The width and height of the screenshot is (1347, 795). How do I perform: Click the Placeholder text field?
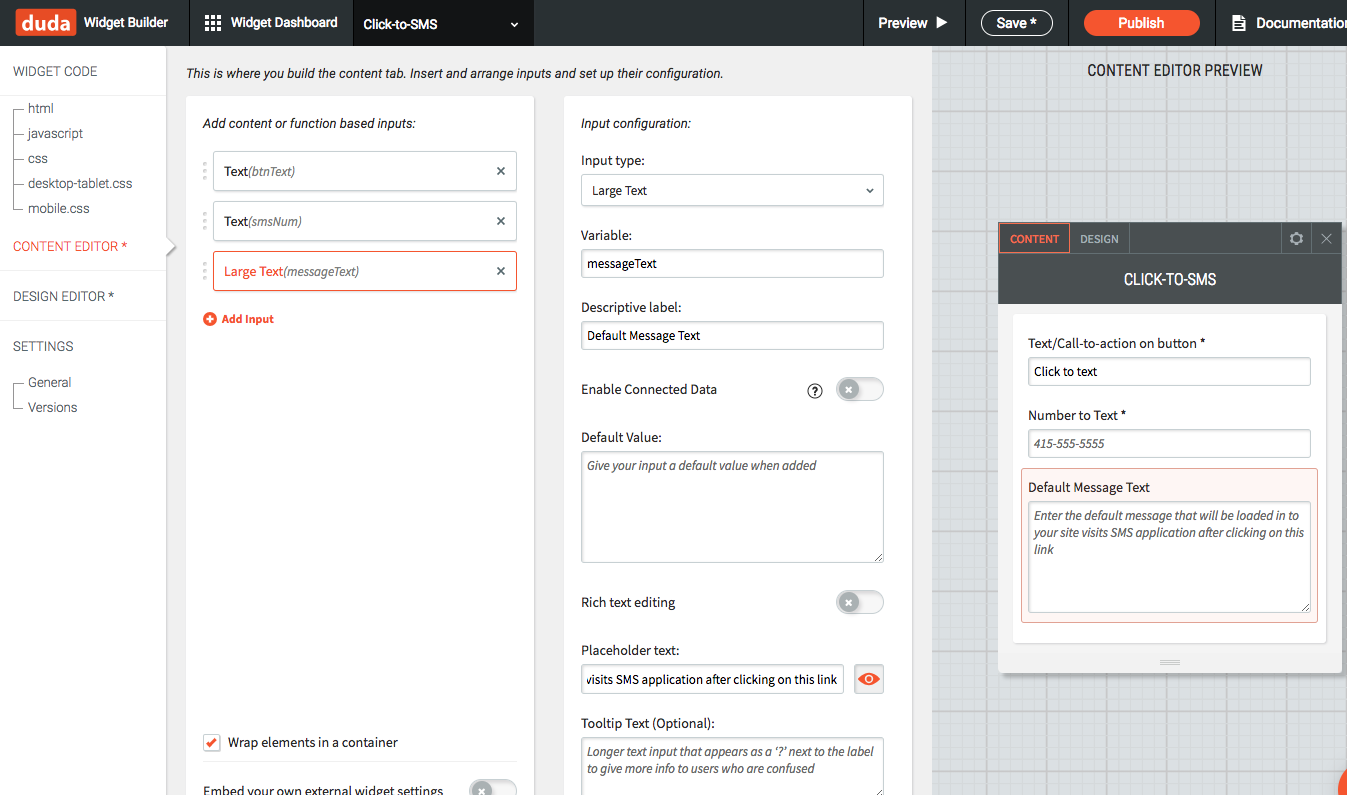(712, 679)
